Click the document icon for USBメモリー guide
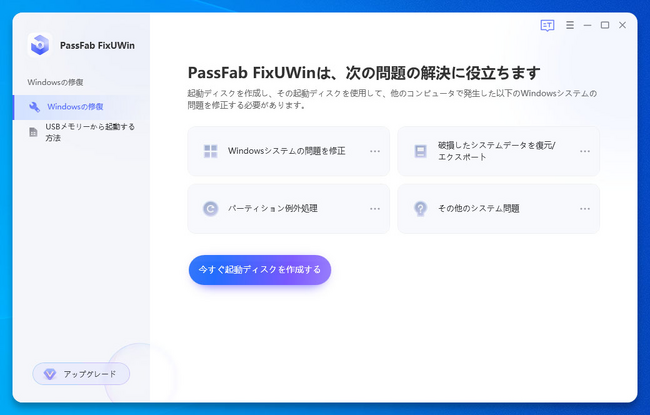The height and width of the screenshot is (415, 650). 34,132
